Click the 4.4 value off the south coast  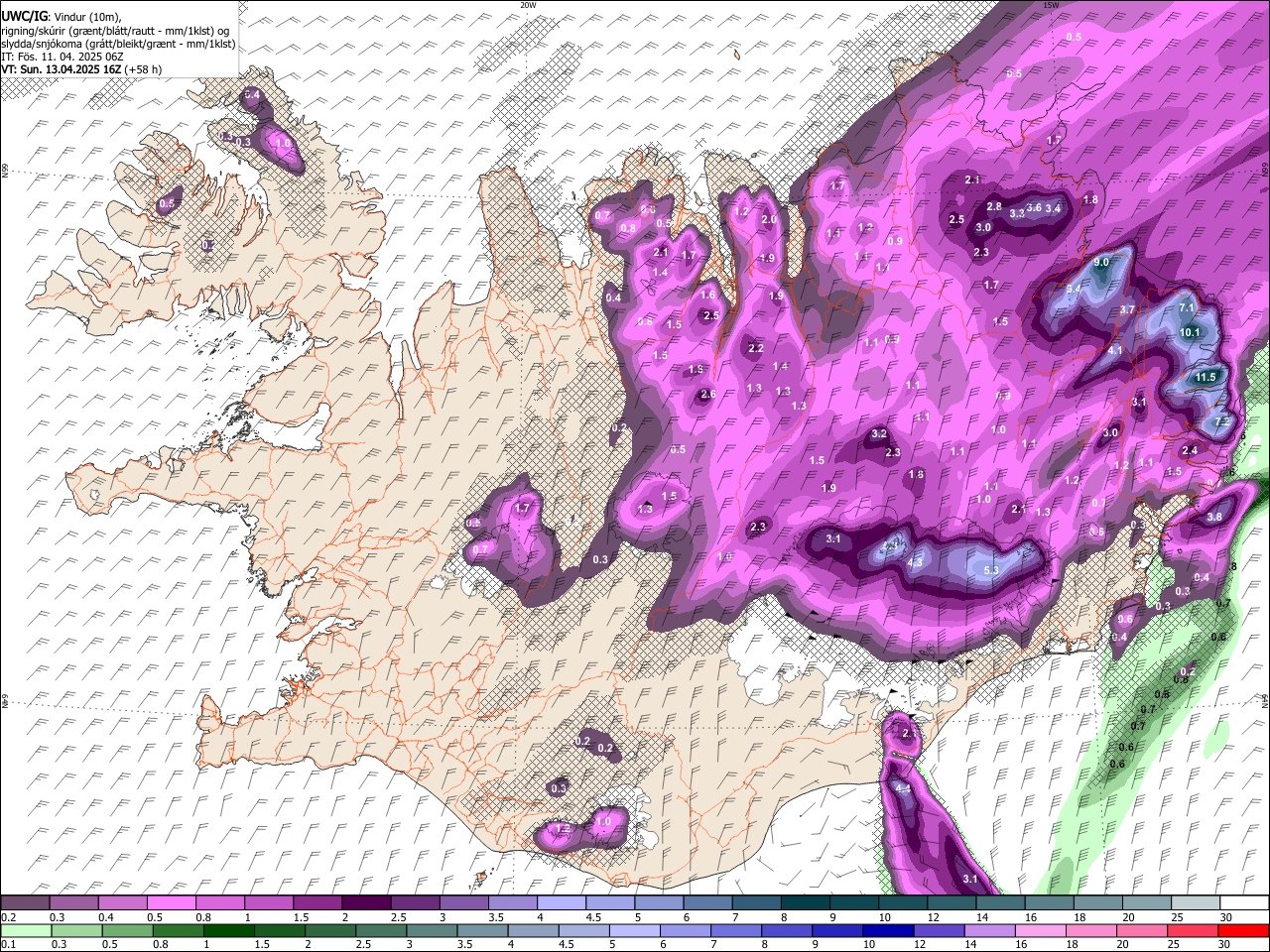[903, 787]
